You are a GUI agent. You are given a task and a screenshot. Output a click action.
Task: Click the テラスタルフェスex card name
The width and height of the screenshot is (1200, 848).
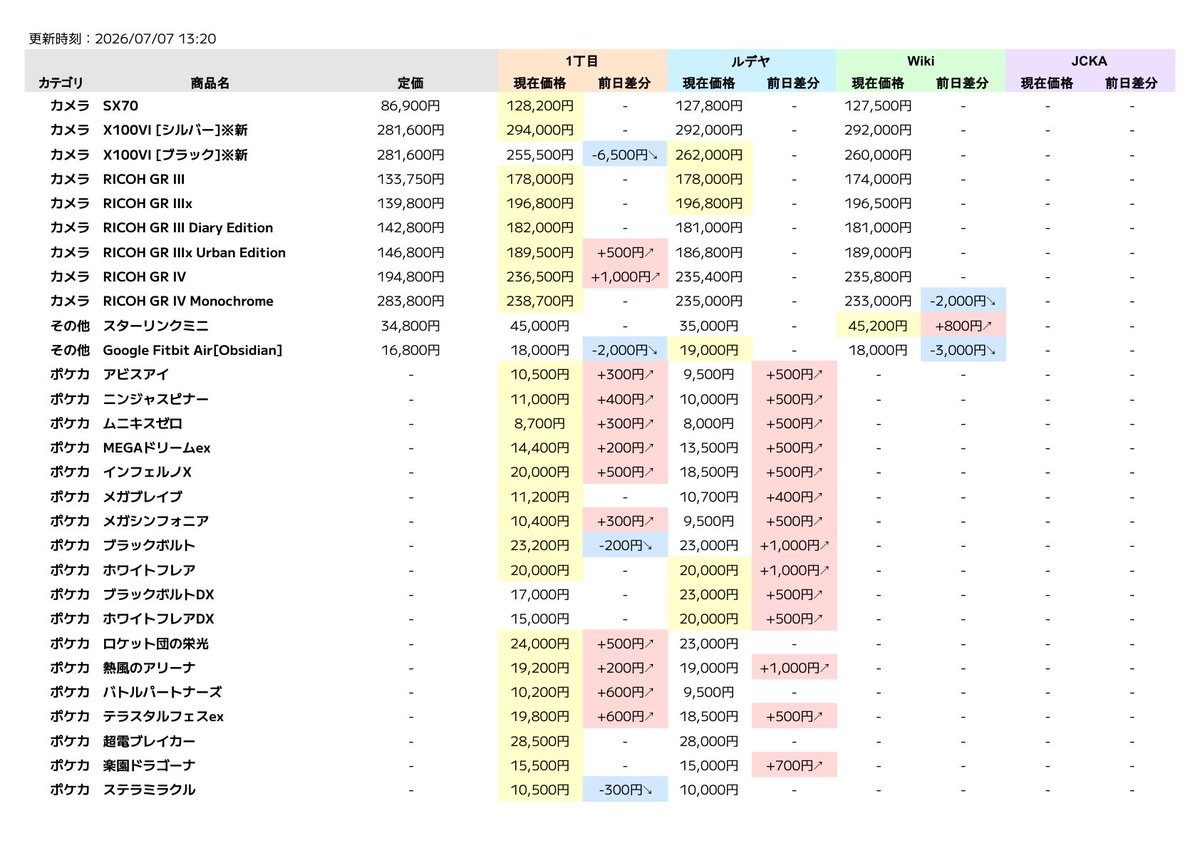(163, 717)
